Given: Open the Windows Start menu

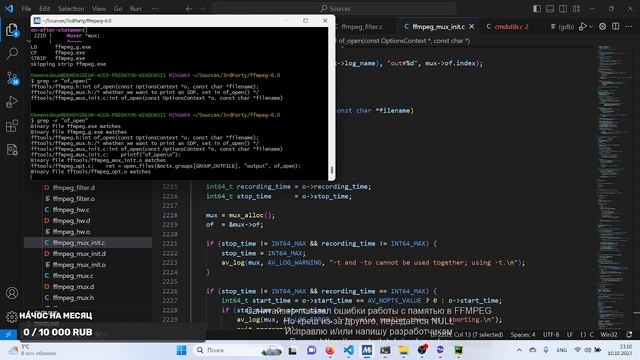Looking at the screenshot, I should (181, 350).
